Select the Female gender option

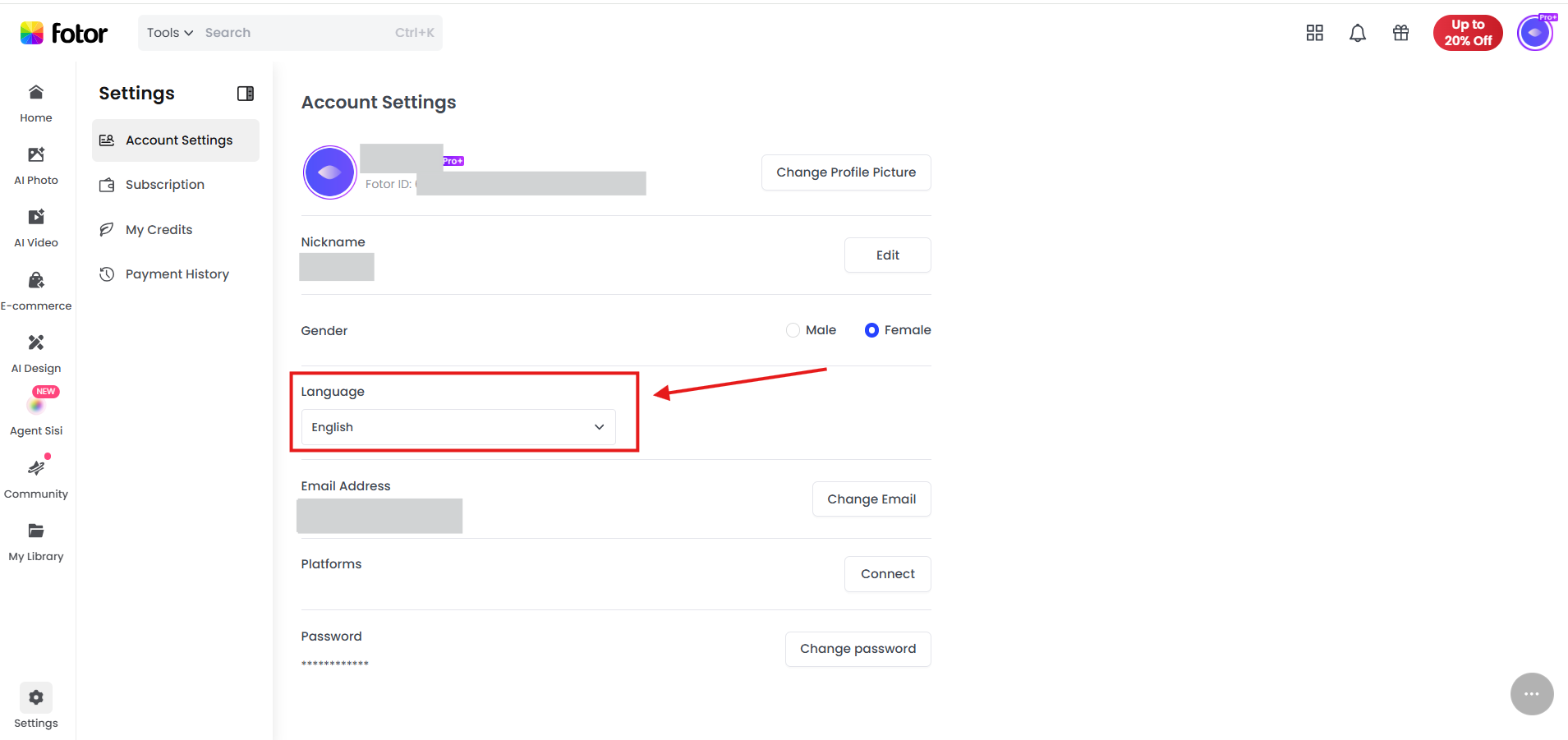click(898, 330)
